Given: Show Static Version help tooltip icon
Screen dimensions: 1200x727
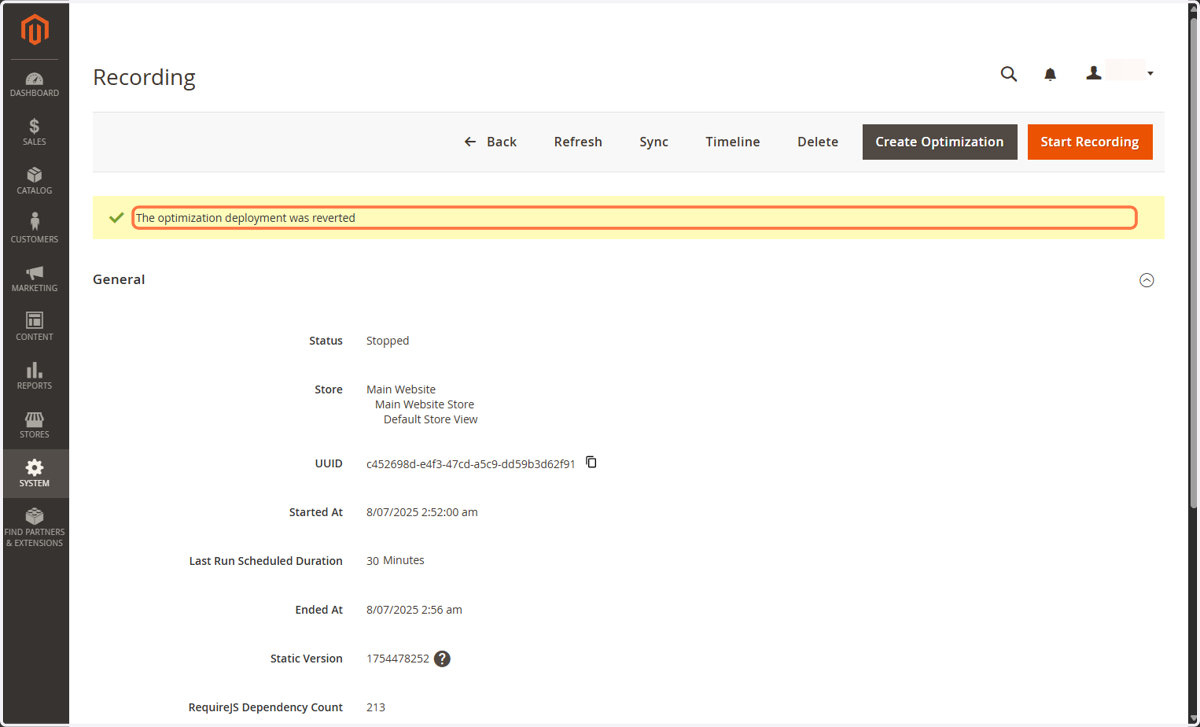Looking at the screenshot, I should coord(442,659).
